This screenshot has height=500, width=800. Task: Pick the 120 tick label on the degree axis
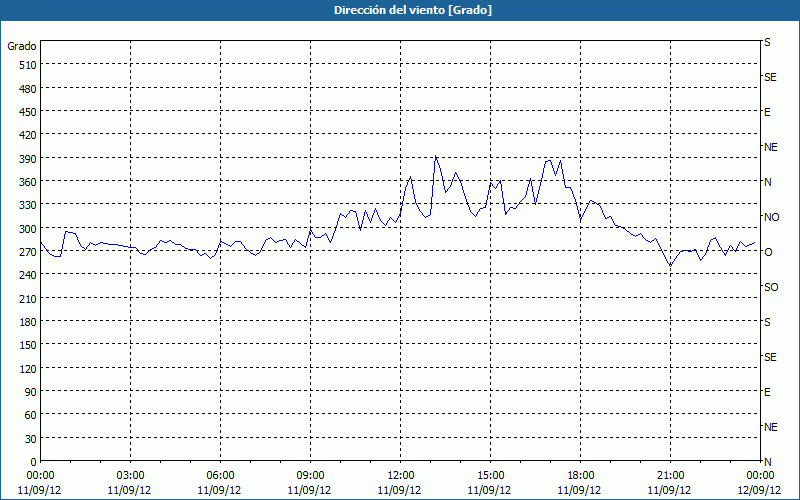(x=28, y=368)
